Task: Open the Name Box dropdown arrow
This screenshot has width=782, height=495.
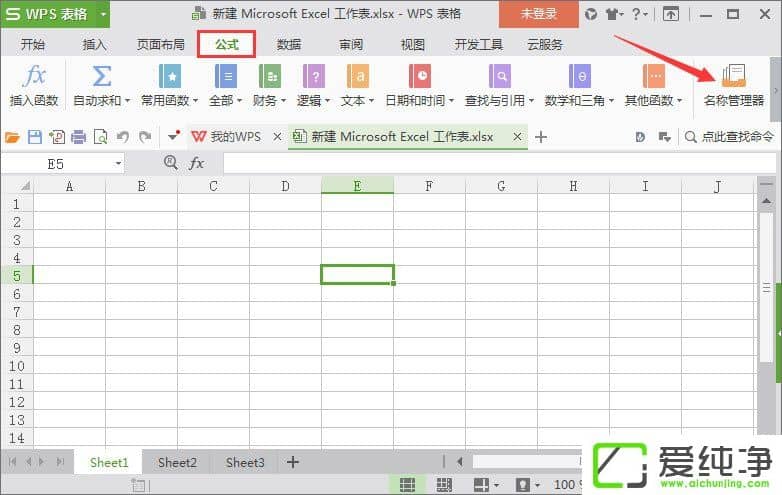Action: click(x=118, y=163)
